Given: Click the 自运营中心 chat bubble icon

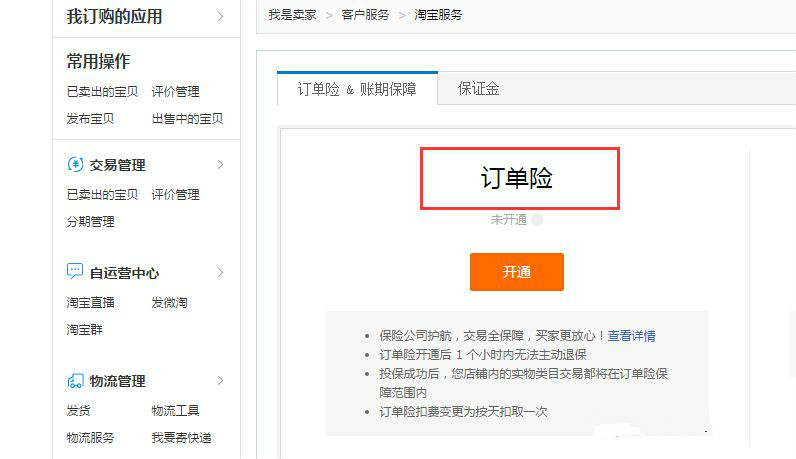Looking at the screenshot, I should click(x=75, y=271).
